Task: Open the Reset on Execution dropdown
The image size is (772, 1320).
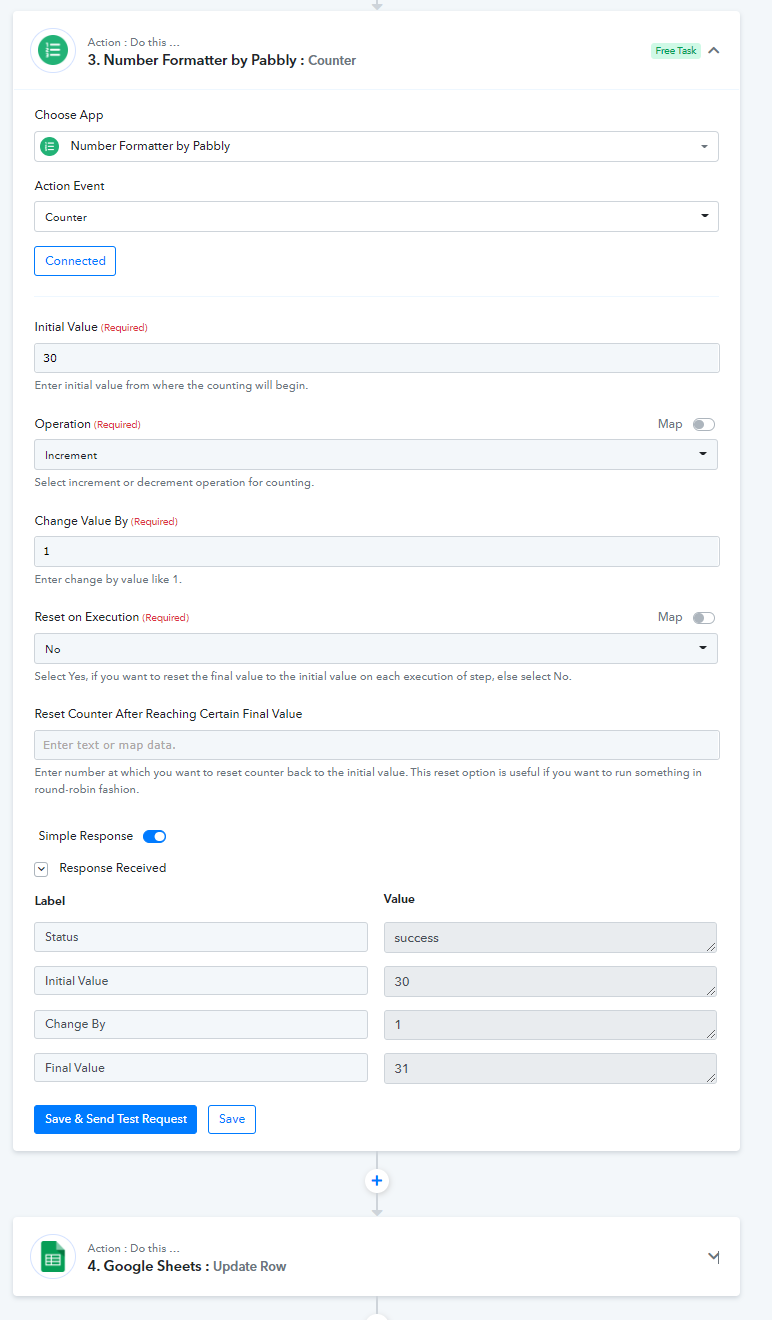Action: point(376,649)
